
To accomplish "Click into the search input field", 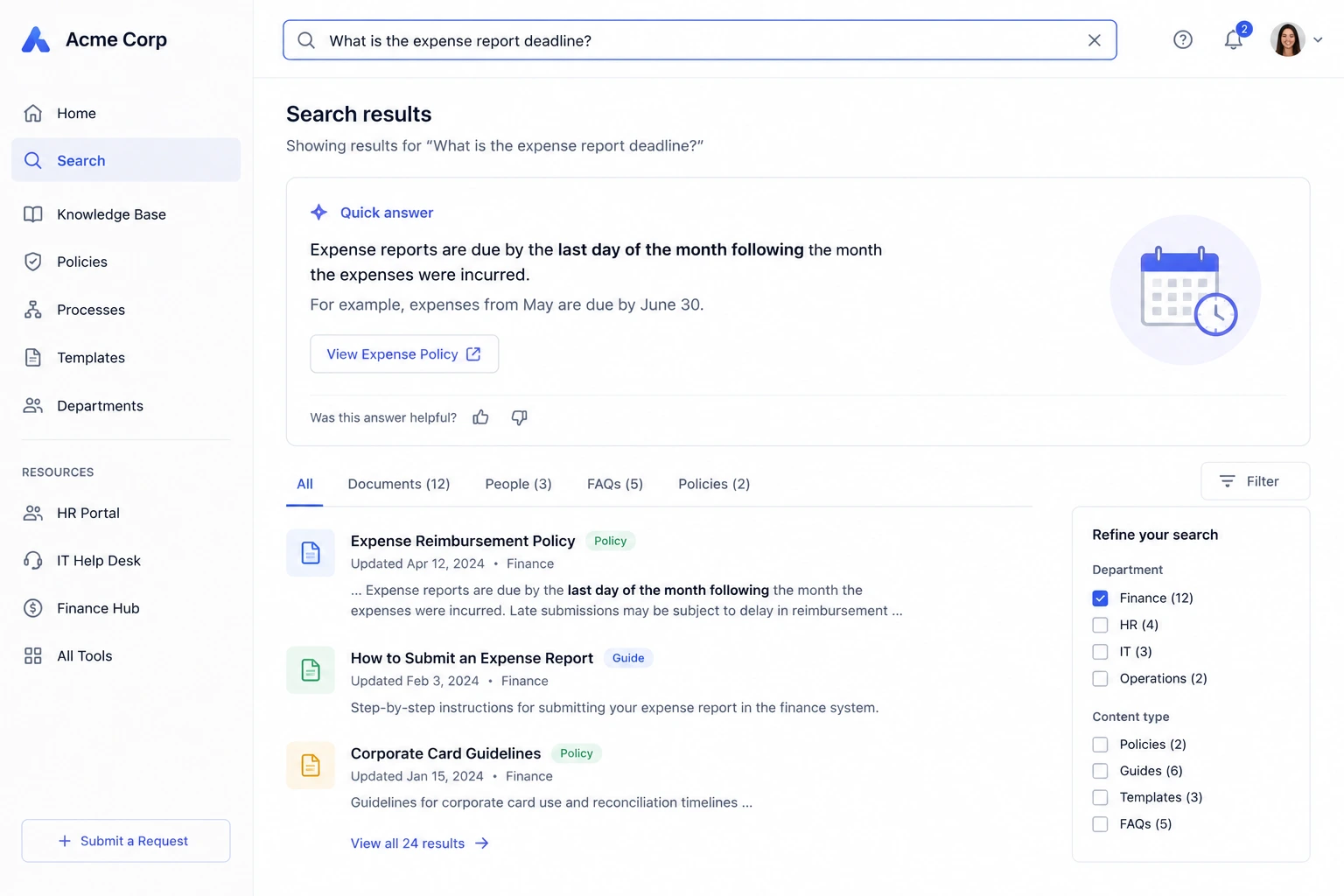I will (x=700, y=40).
